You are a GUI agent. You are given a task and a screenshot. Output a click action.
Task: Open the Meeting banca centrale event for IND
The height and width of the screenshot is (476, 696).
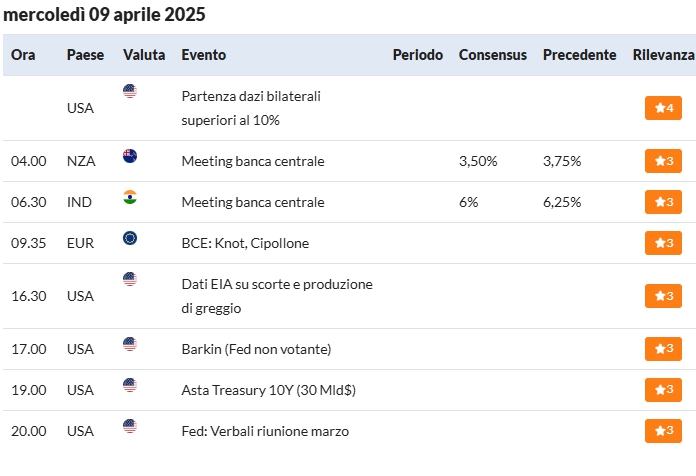[253, 202]
